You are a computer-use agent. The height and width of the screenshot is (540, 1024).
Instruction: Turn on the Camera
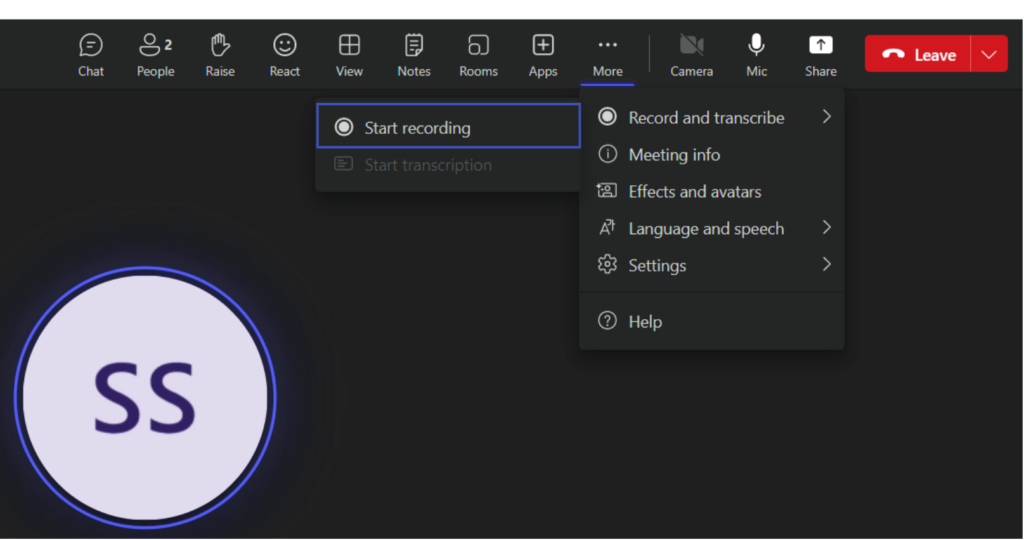point(692,55)
